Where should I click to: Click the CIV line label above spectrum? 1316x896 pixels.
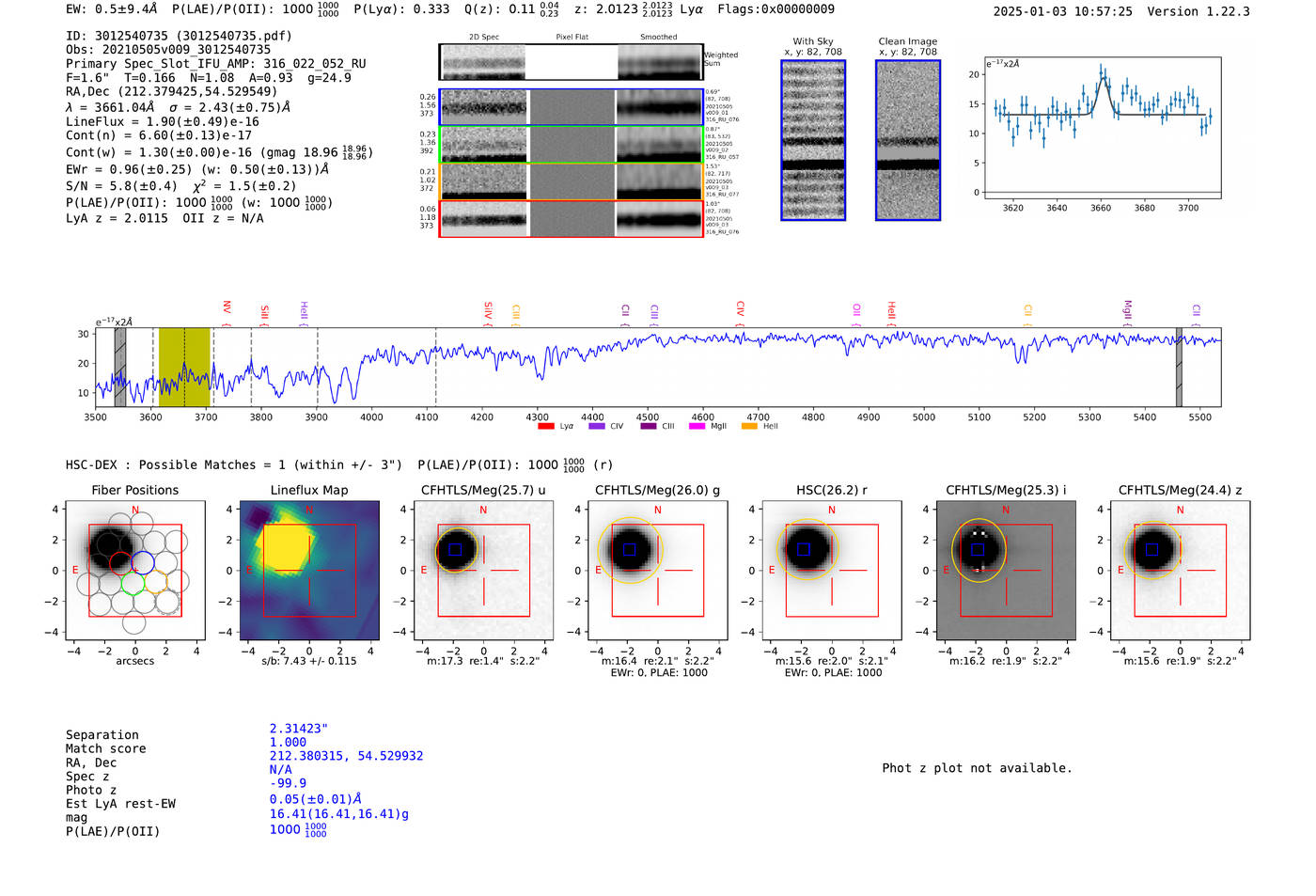coord(741,310)
